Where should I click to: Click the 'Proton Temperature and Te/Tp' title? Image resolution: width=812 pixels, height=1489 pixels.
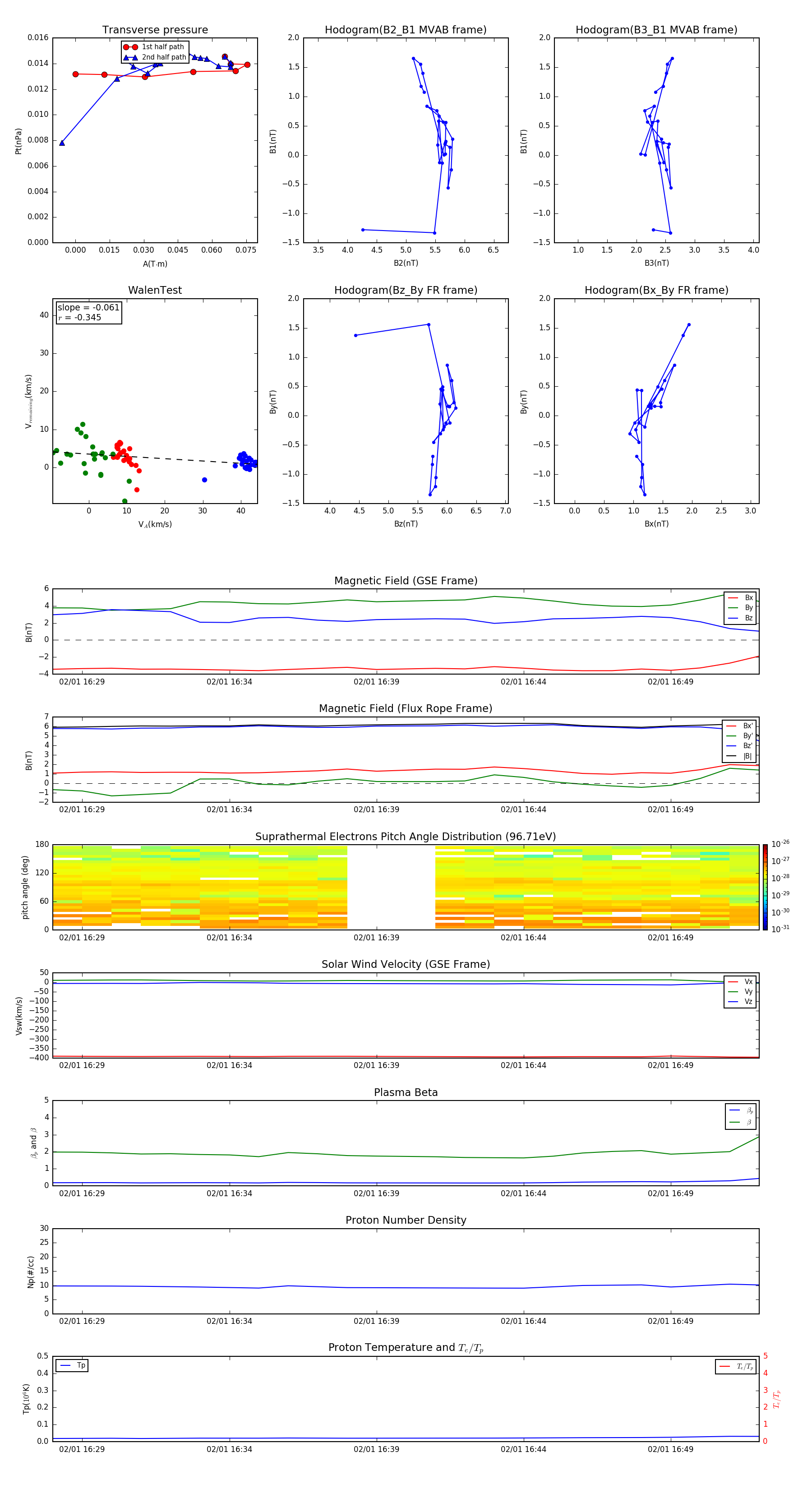[406, 1348]
